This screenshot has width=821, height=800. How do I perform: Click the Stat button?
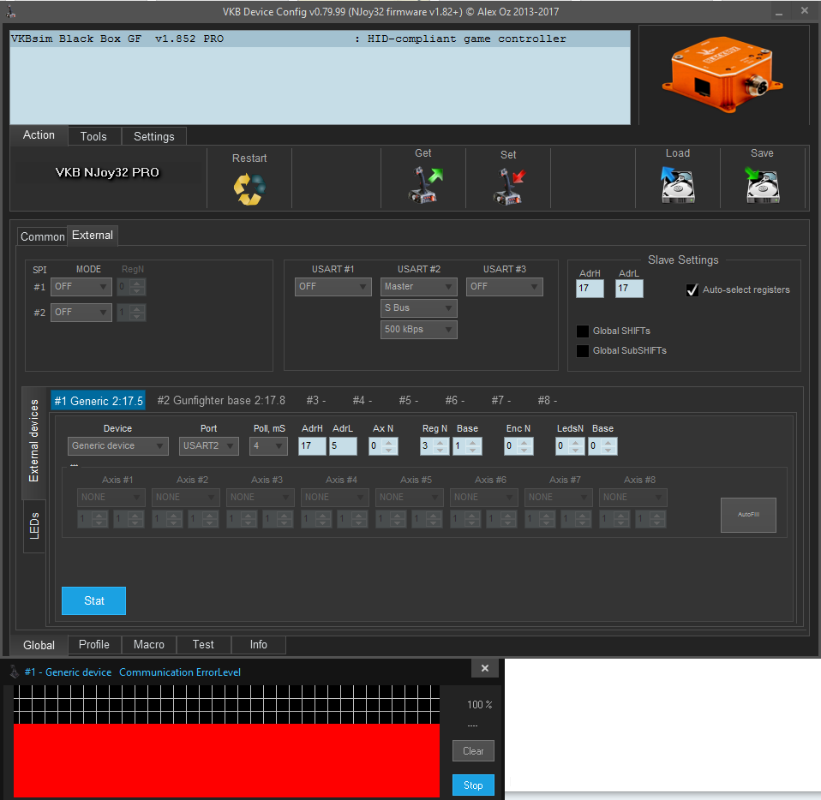pyautogui.click(x=94, y=601)
